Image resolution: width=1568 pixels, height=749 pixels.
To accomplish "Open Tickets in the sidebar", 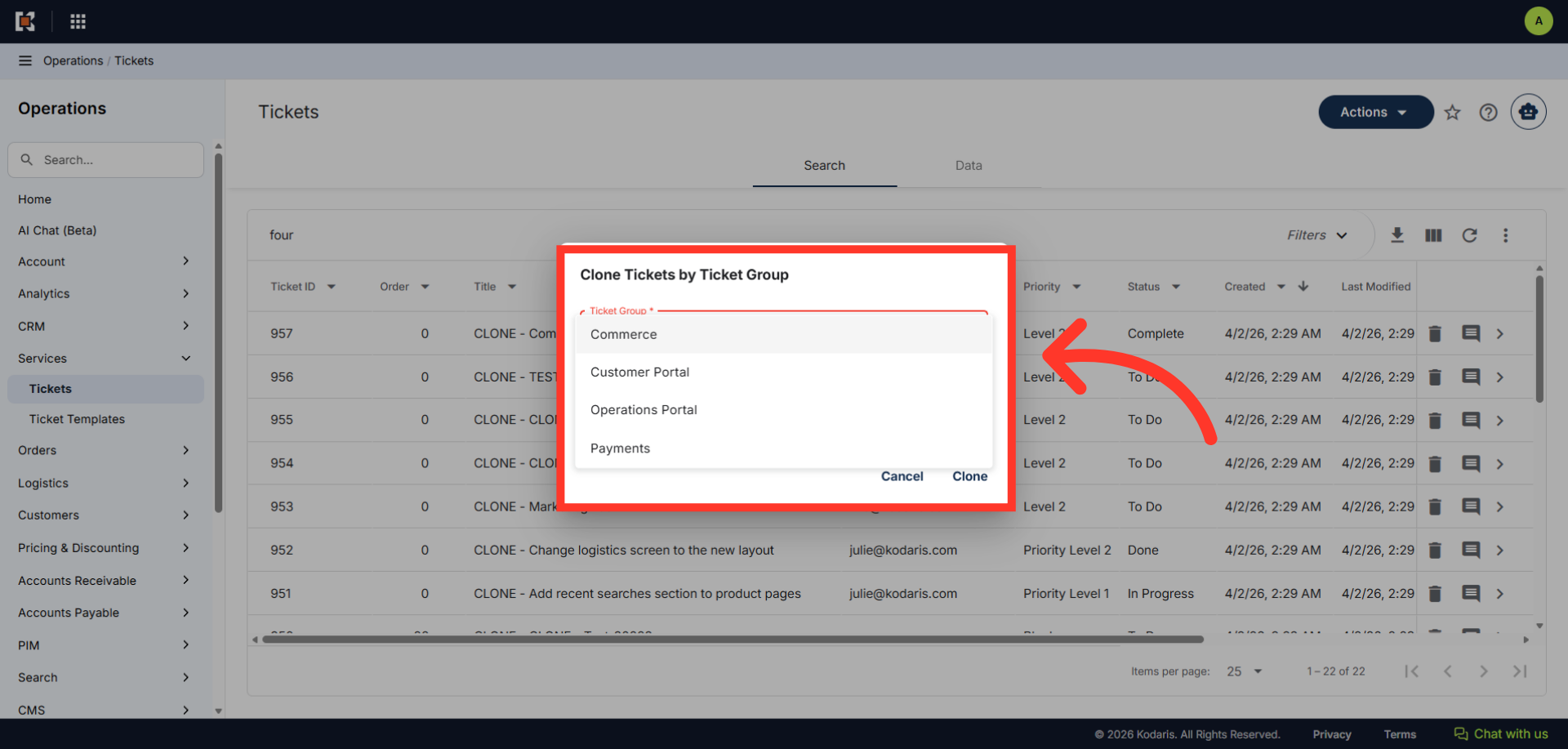I will (x=105, y=389).
